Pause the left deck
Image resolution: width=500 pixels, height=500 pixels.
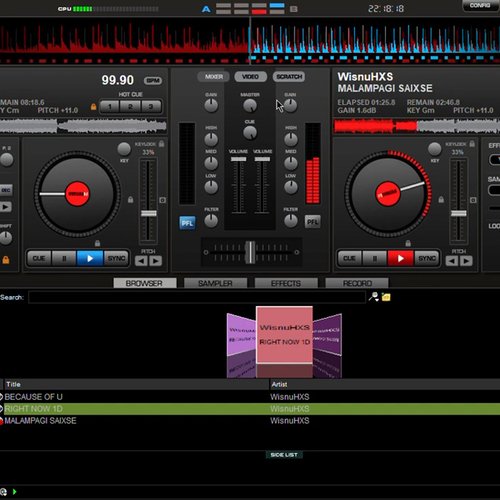tap(64, 258)
